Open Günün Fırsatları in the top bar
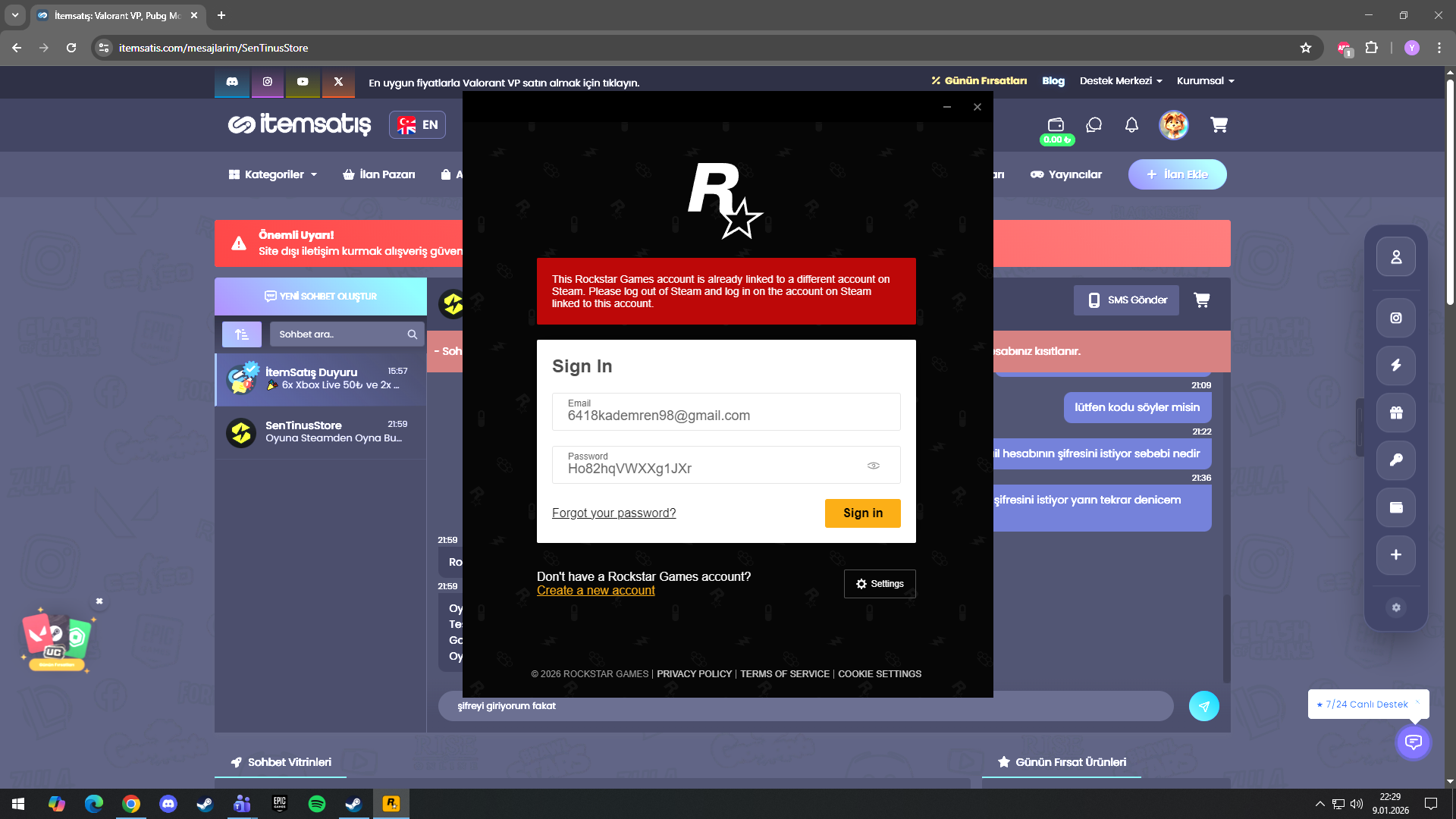 coord(979,81)
